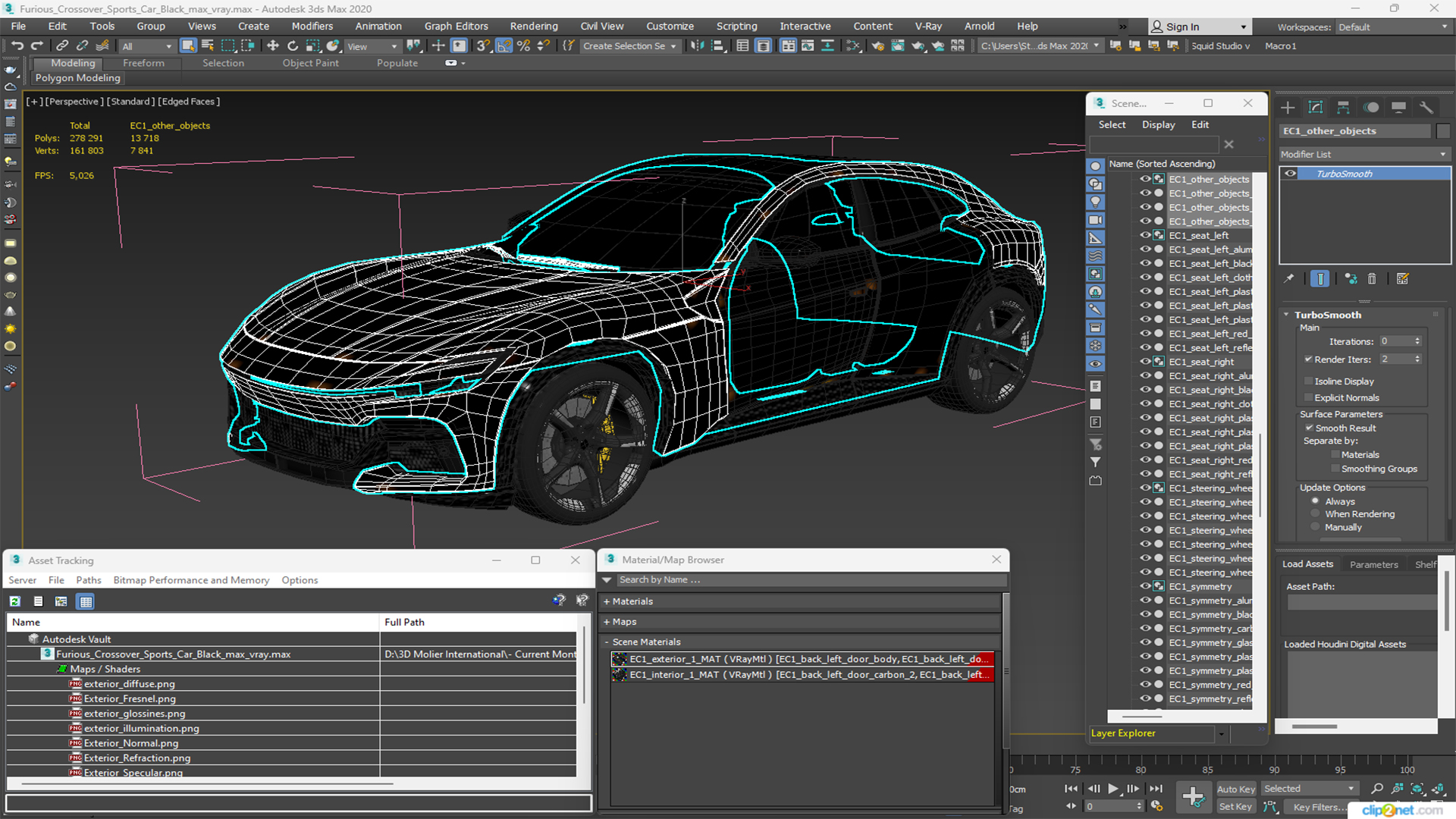1456x819 pixels.
Task: Open Time Configuration icon
Action: pyautogui.click(x=1156, y=806)
